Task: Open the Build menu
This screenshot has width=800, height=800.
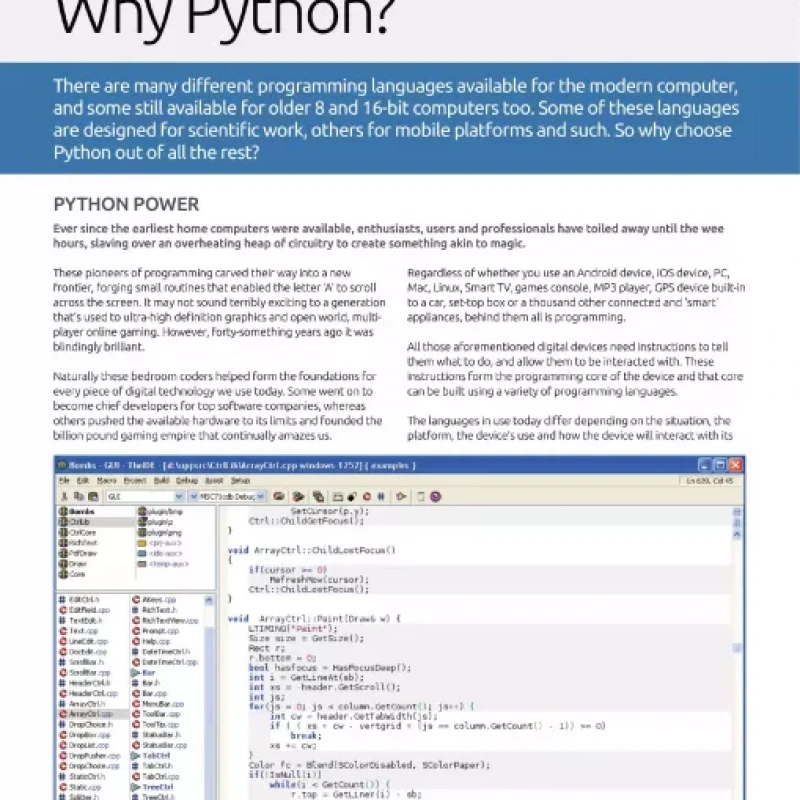Action: tap(162, 481)
